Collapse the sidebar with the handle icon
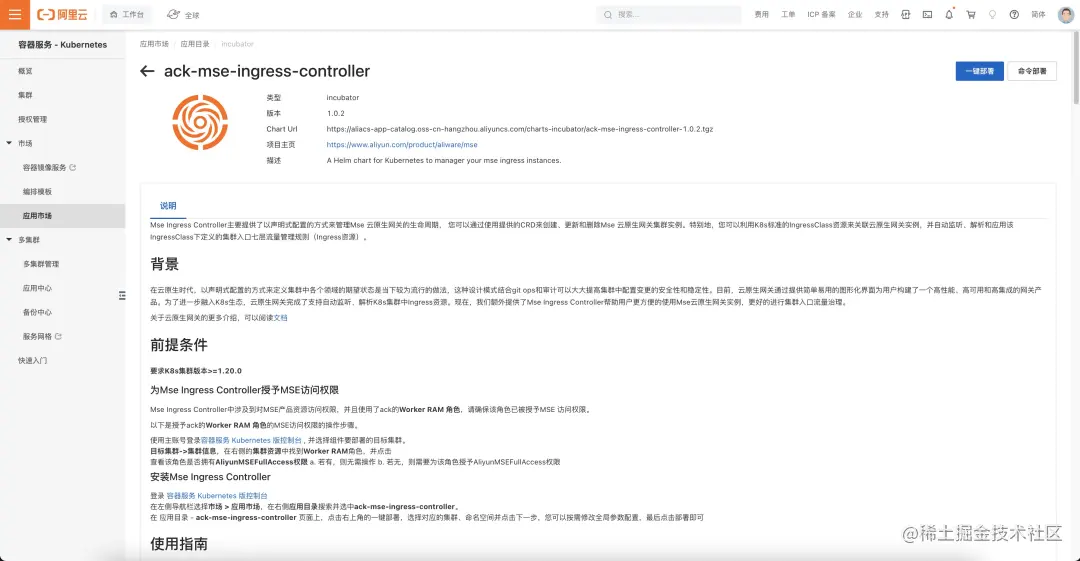Image resolution: width=1080 pixels, height=561 pixels. [x=122, y=295]
